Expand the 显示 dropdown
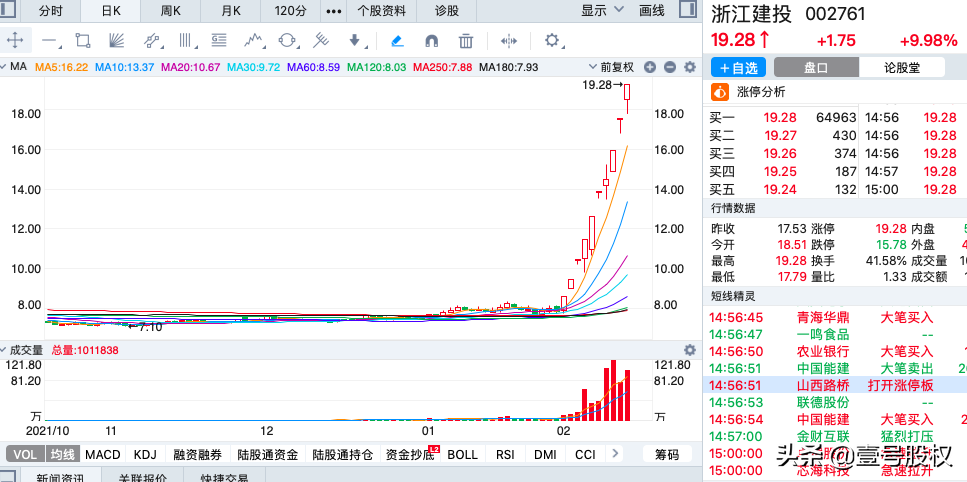967x482 pixels. (x=603, y=10)
